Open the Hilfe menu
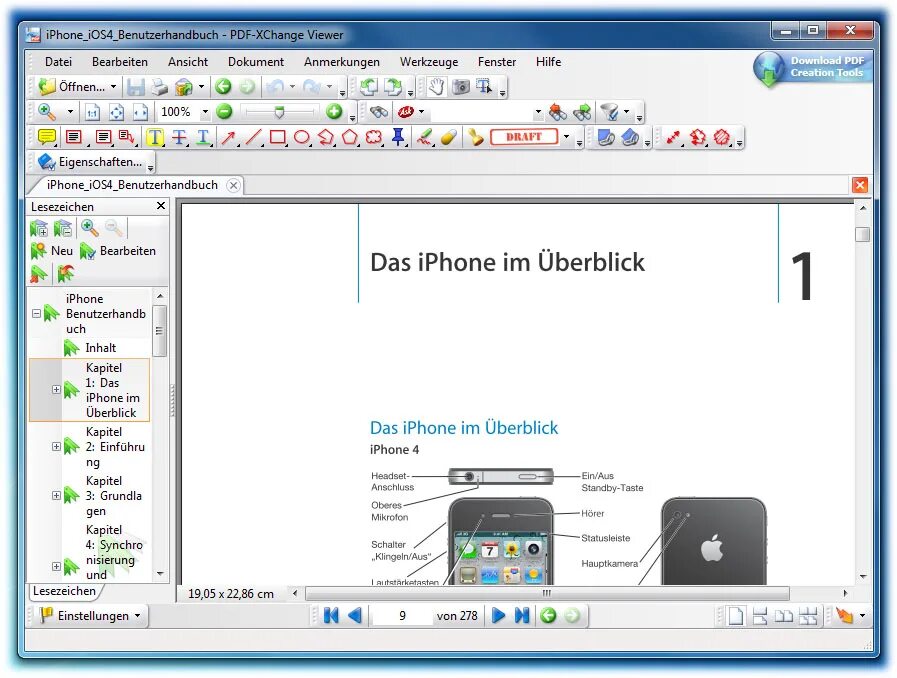Image resolution: width=897 pixels, height=678 pixels. (x=548, y=62)
